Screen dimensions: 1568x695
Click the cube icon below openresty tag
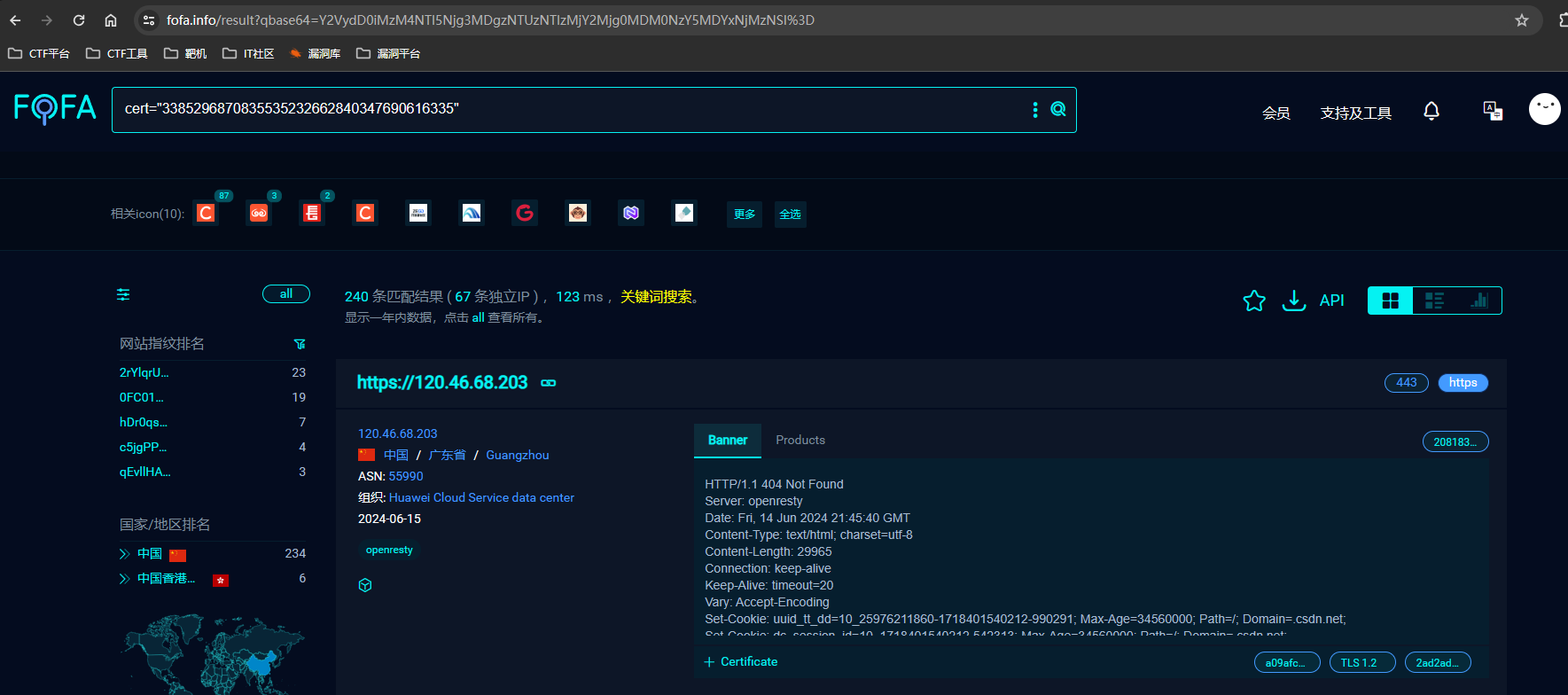365,585
